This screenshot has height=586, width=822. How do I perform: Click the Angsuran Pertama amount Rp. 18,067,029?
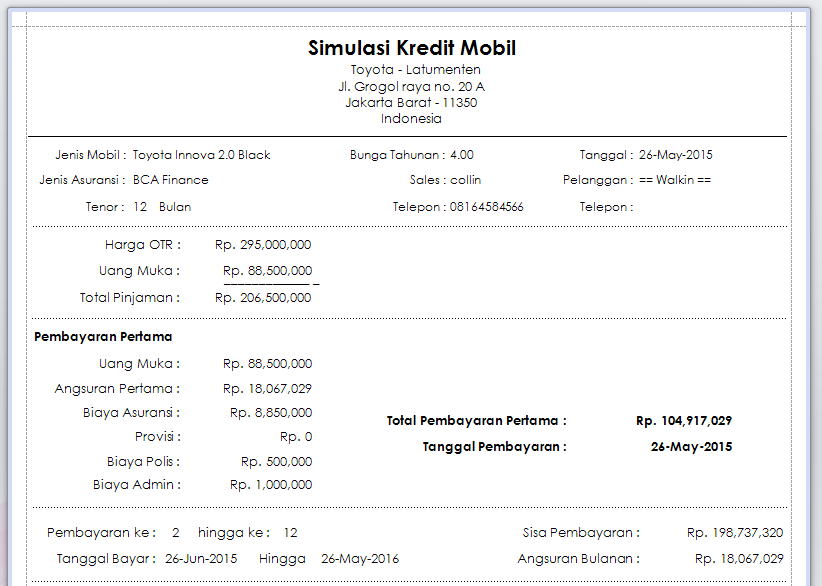(x=266, y=390)
